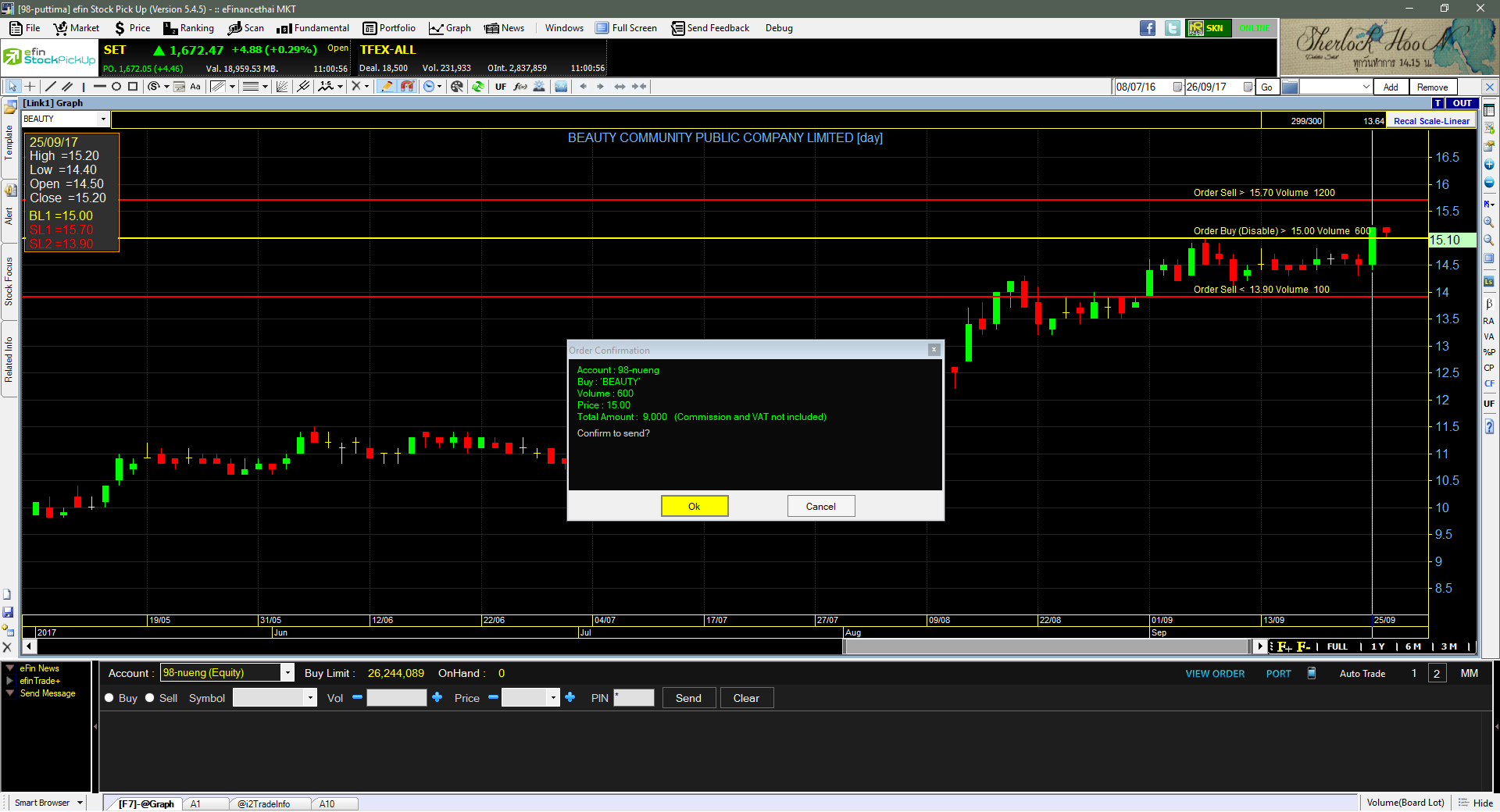Open the Fundamental menu

click(x=312, y=28)
